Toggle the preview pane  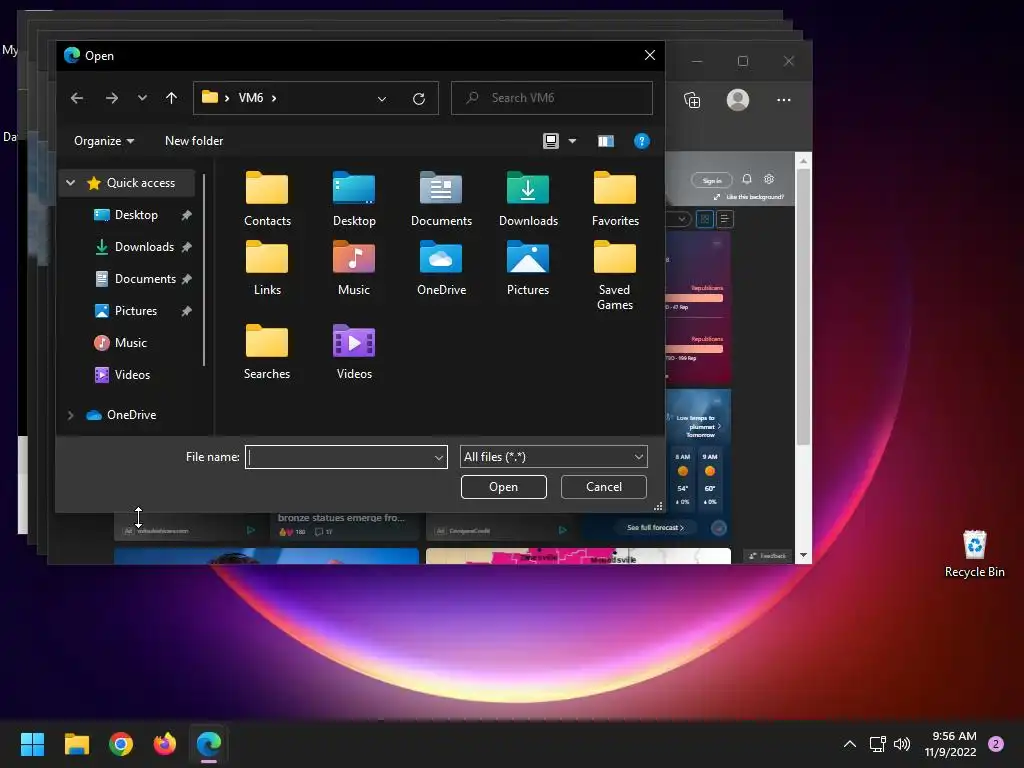605,141
